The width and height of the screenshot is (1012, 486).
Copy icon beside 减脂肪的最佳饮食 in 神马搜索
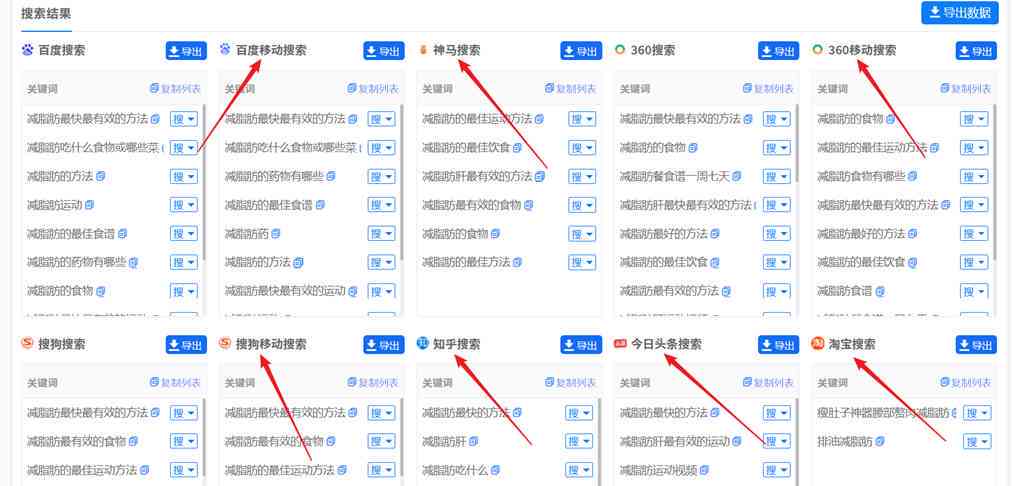tap(518, 148)
